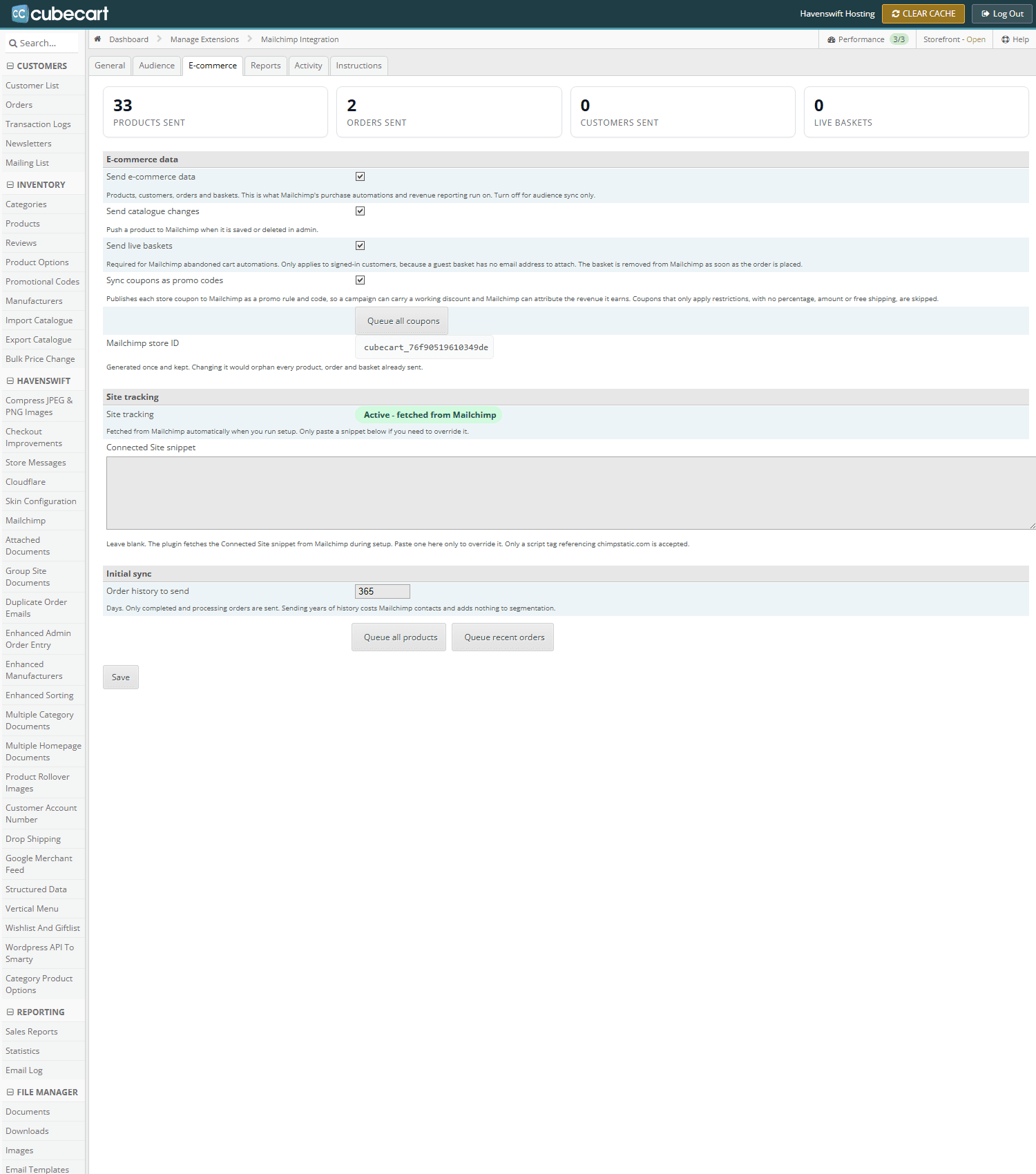Switch to the Audience tab

pyautogui.click(x=157, y=66)
